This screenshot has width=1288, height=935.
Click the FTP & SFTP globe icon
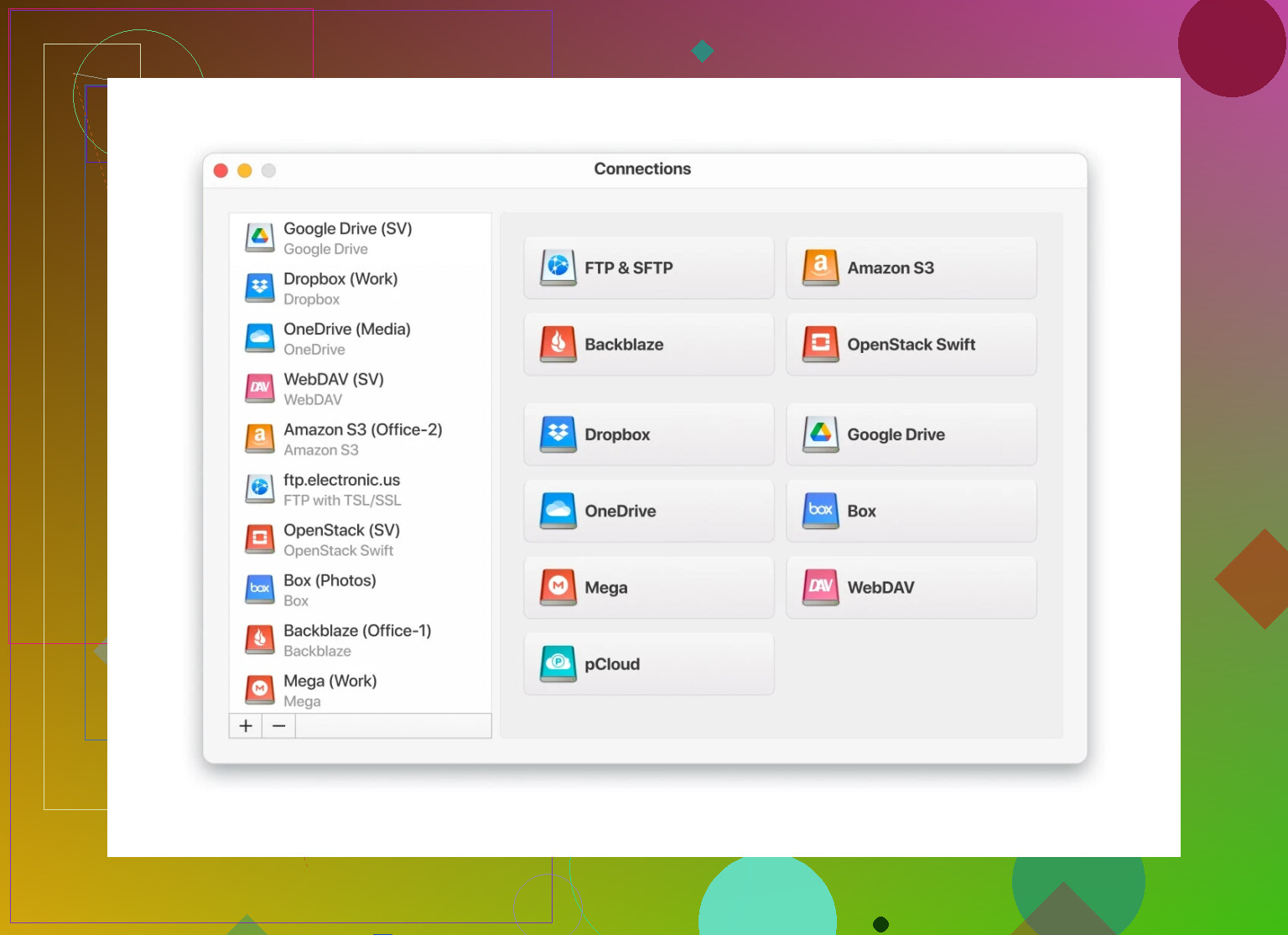point(558,268)
